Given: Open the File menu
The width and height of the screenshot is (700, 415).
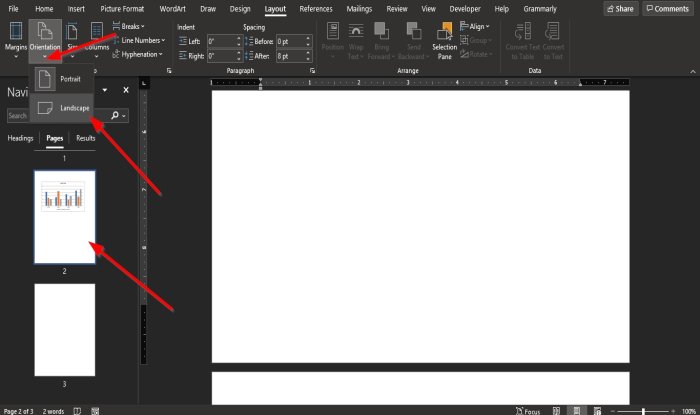Looking at the screenshot, I should (x=13, y=8).
